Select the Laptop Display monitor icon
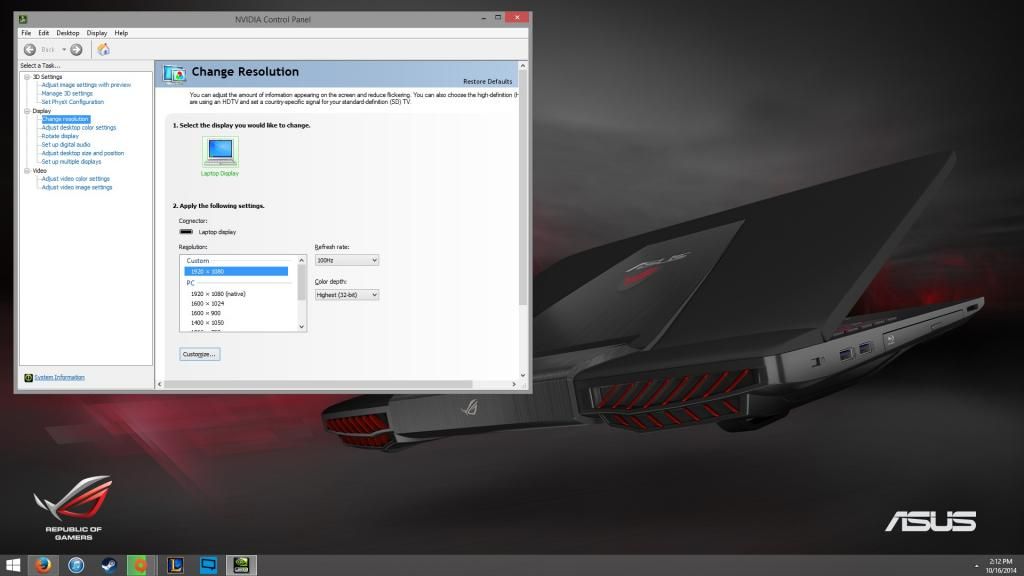 [x=220, y=152]
